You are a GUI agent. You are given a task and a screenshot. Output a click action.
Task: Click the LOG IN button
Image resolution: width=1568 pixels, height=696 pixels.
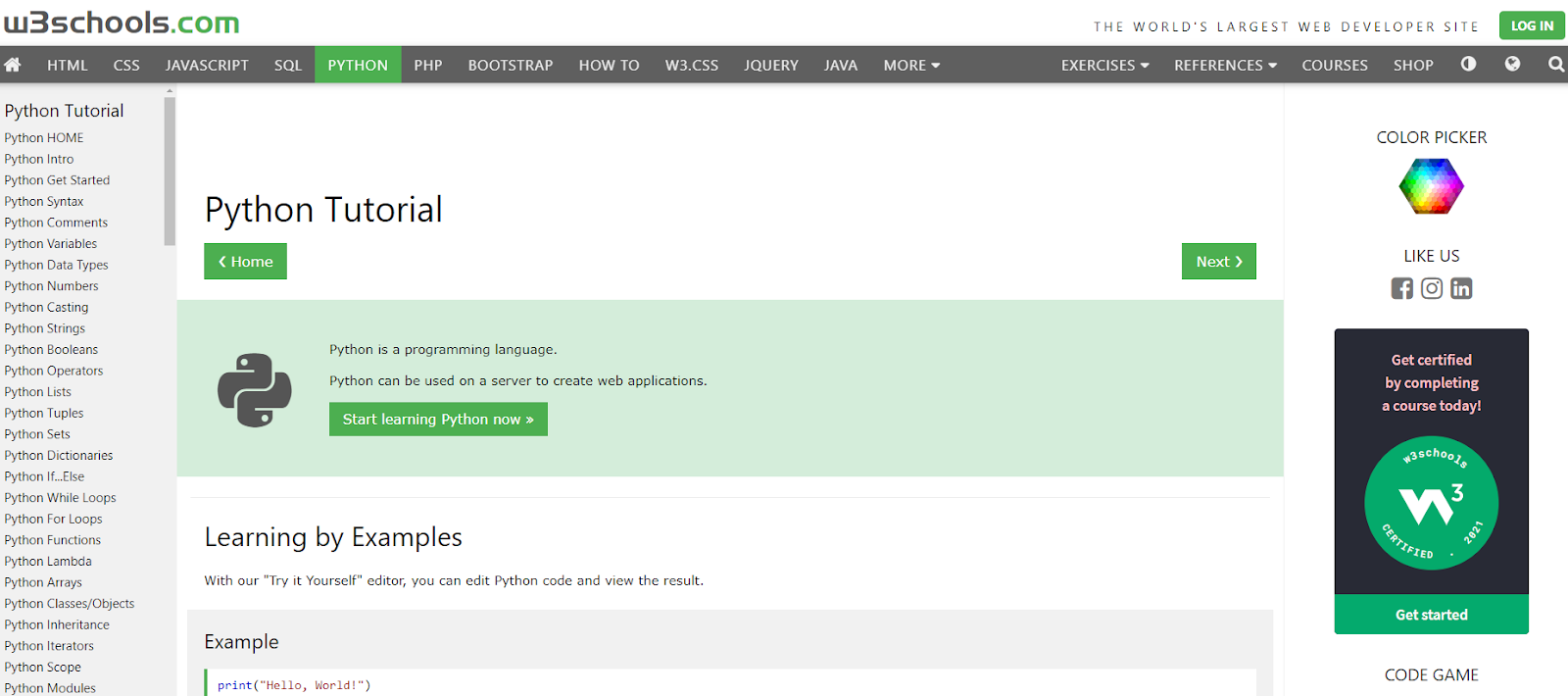[x=1532, y=25]
